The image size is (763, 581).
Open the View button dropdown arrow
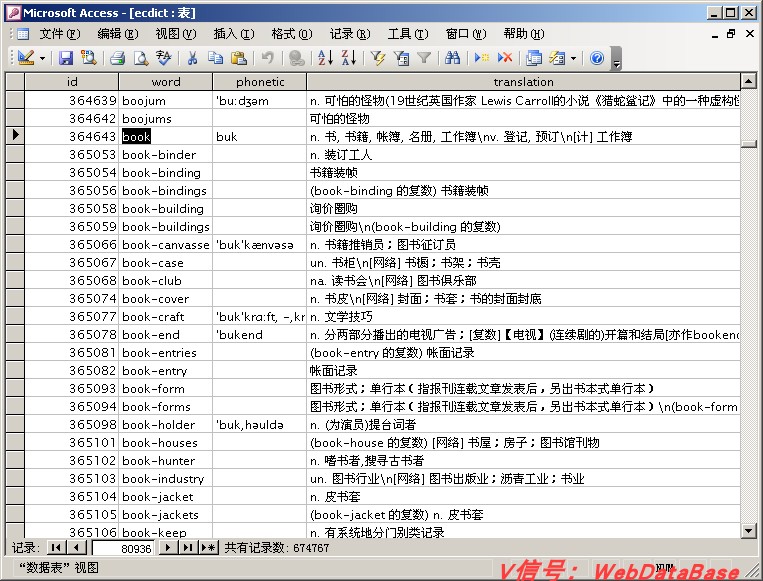click(43, 58)
